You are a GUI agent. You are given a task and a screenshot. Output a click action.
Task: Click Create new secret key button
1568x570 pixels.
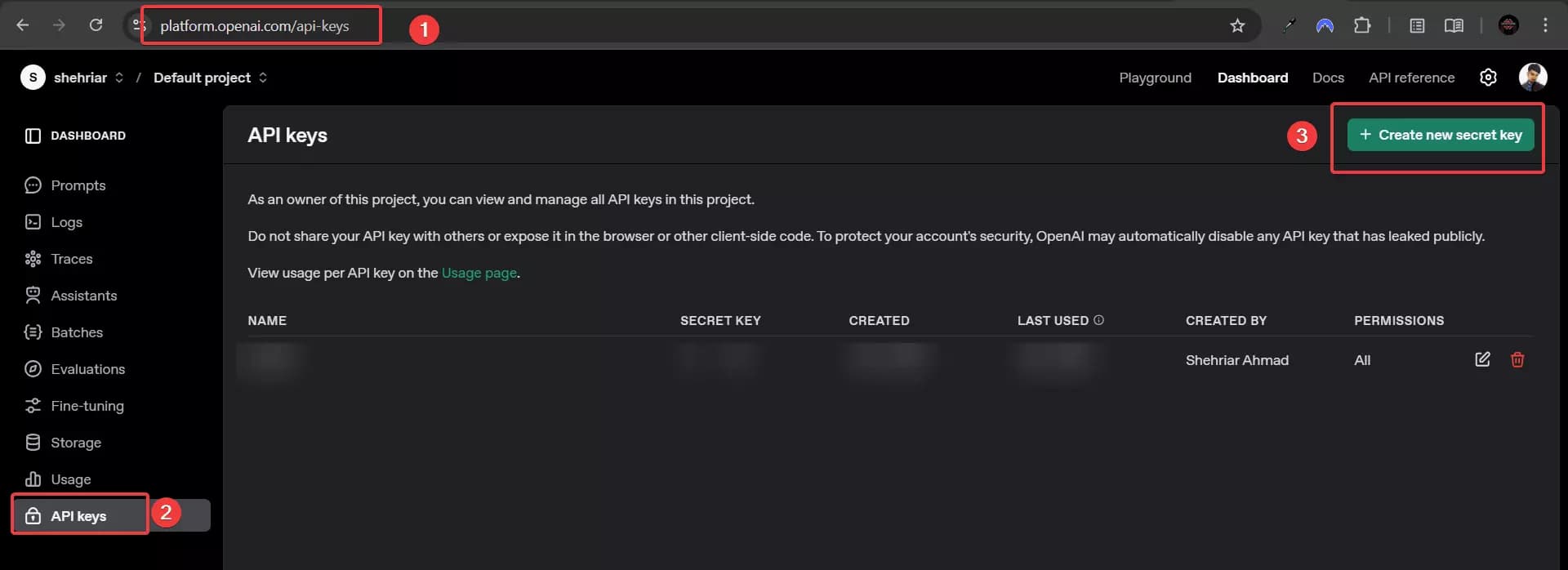pyautogui.click(x=1441, y=135)
